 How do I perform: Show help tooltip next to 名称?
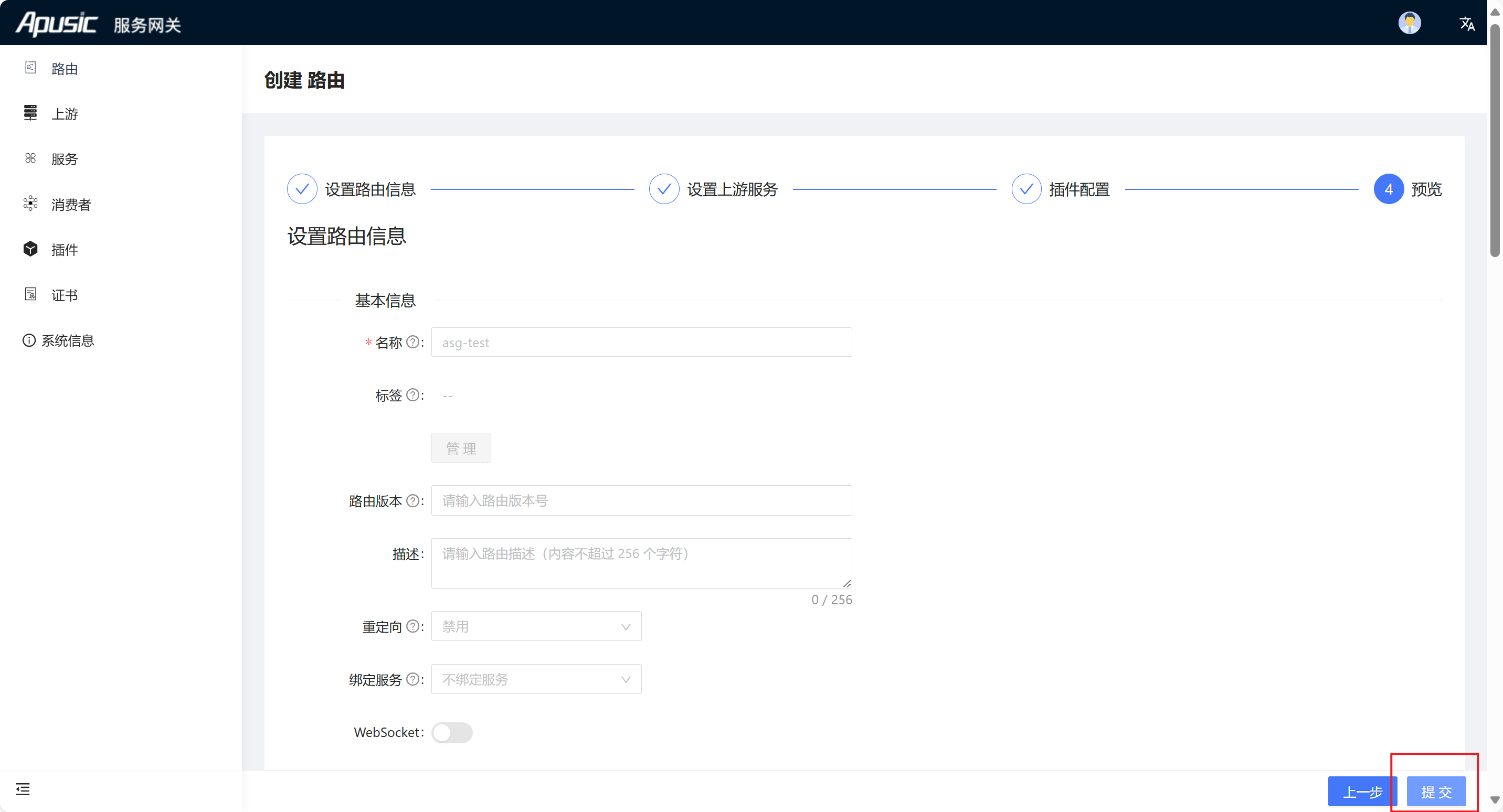(x=412, y=342)
